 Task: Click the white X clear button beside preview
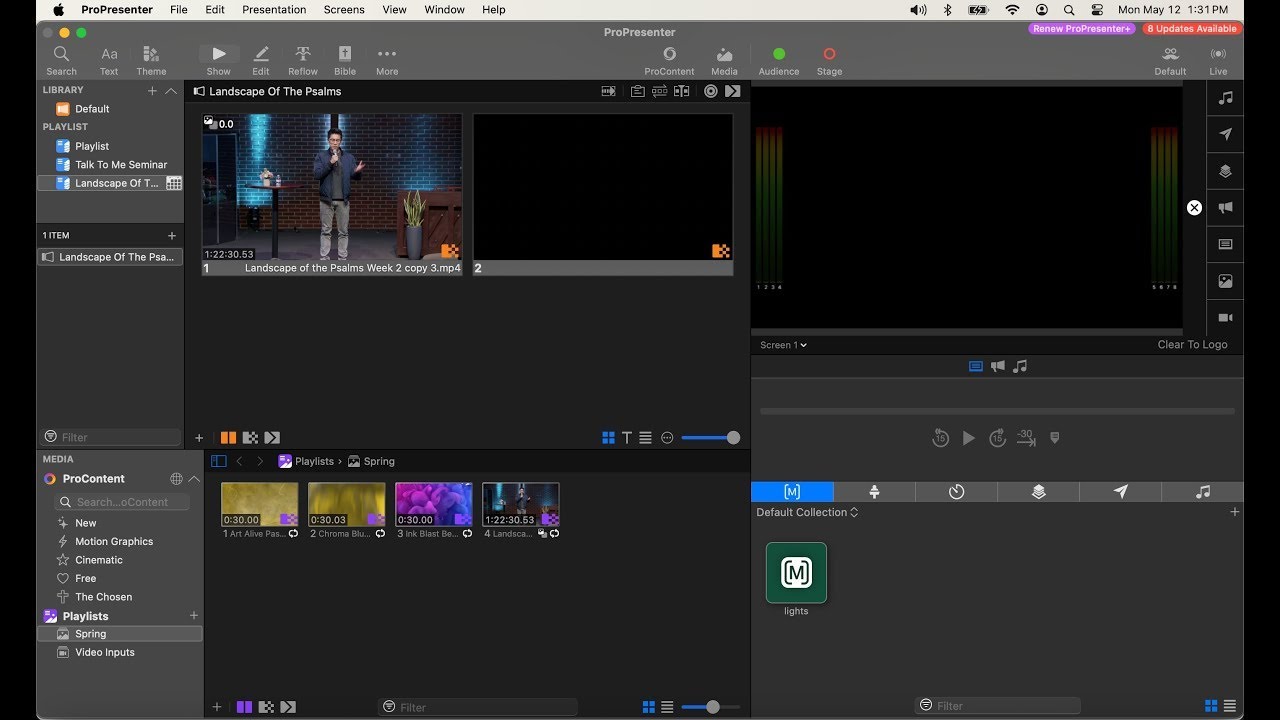(x=1194, y=208)
